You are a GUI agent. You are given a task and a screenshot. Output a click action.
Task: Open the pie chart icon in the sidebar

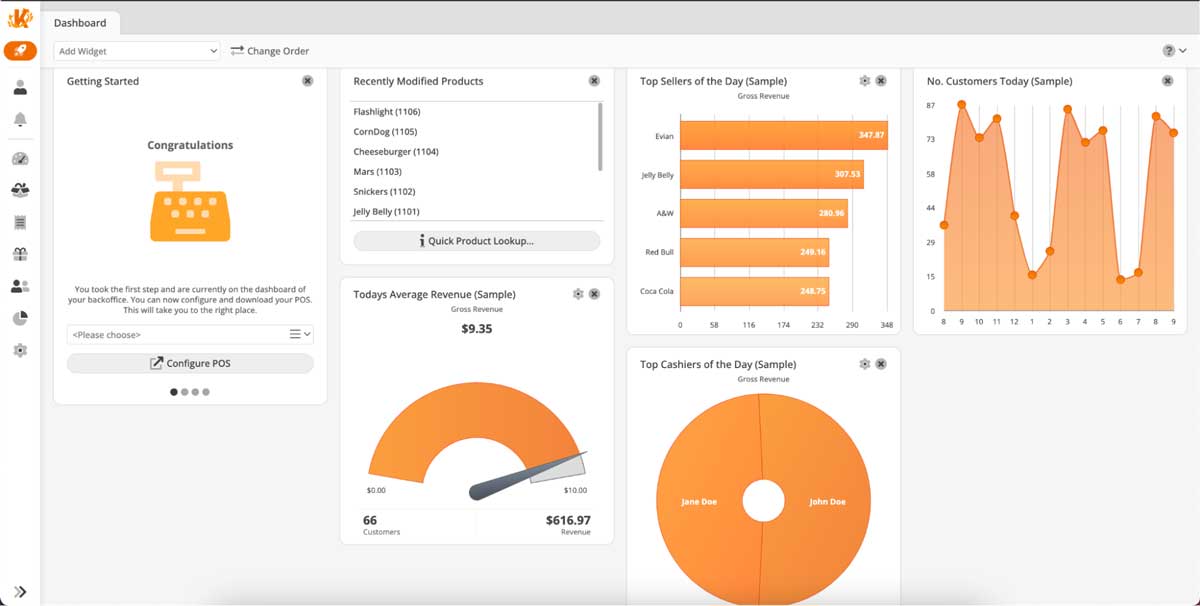tap(21, 318)
